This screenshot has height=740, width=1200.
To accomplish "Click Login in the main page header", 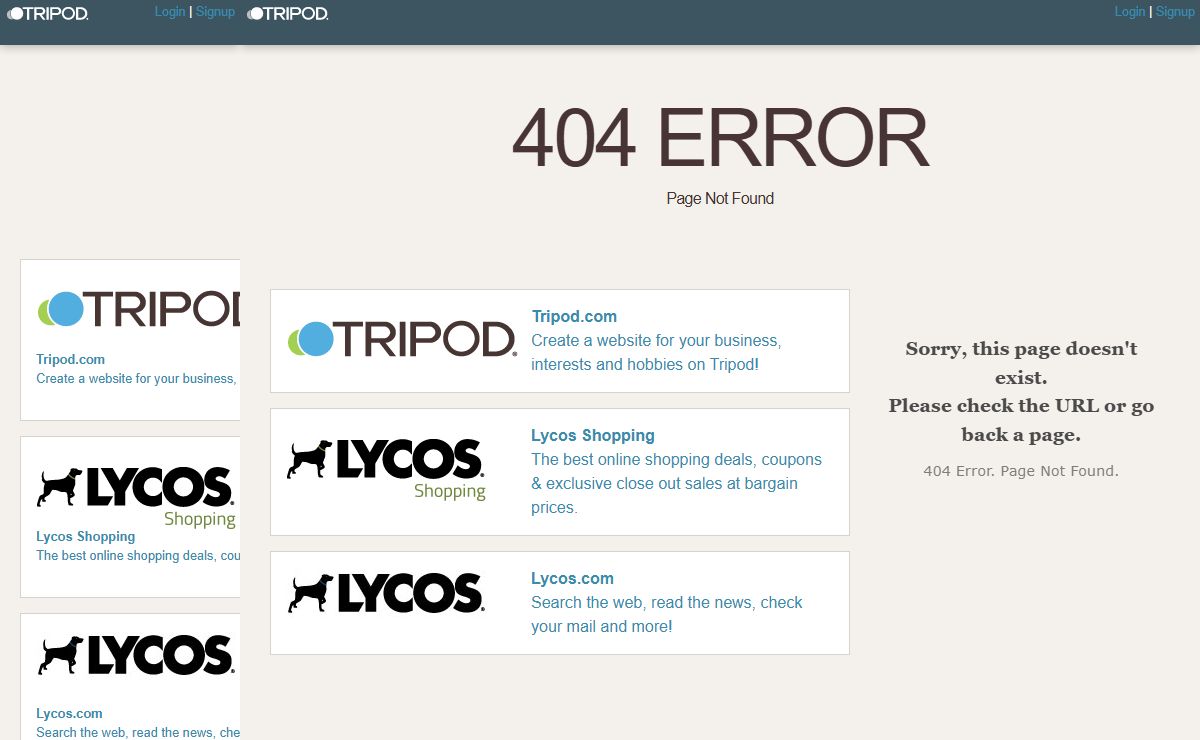I will click(1130, 12).
